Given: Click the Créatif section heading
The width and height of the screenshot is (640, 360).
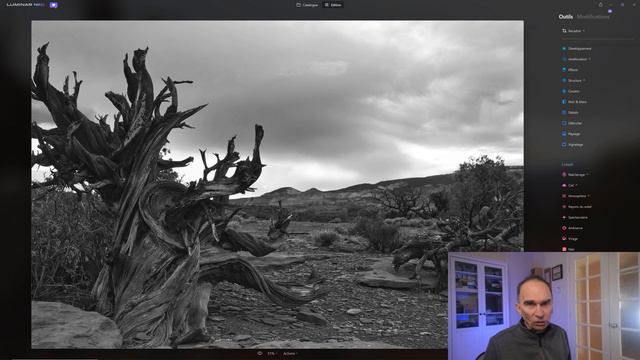Looking at the screenshot, I should (567, 164).
